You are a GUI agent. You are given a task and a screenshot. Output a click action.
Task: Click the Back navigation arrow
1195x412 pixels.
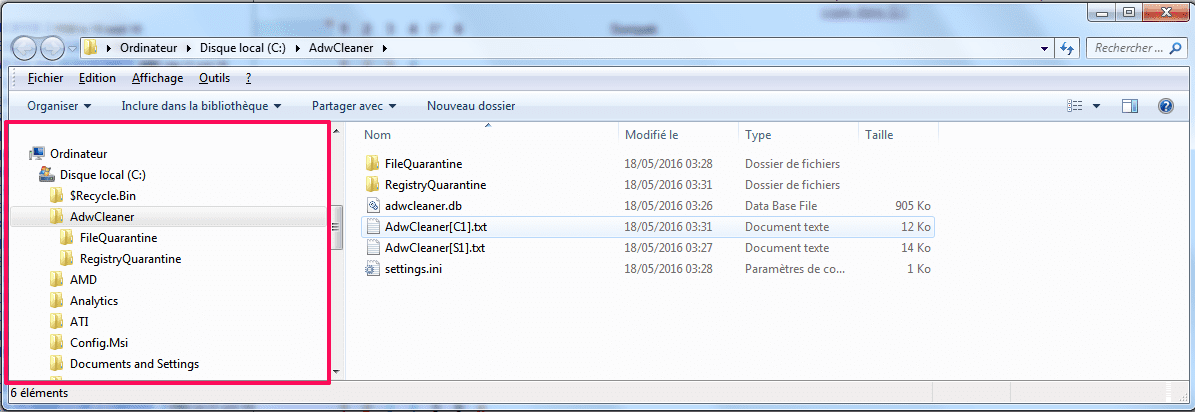24,48
